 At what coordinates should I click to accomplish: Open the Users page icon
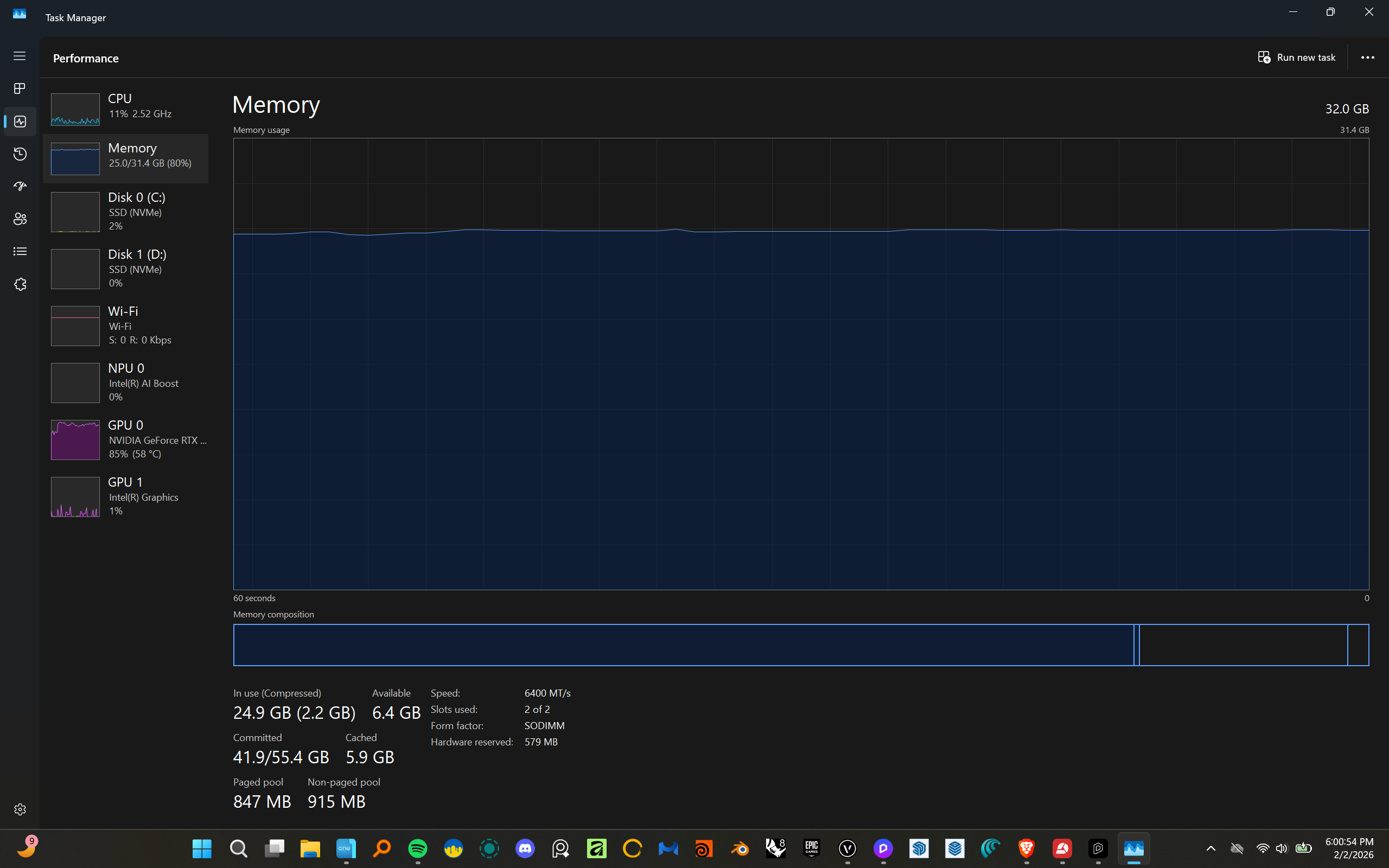[x=20, y=219]
